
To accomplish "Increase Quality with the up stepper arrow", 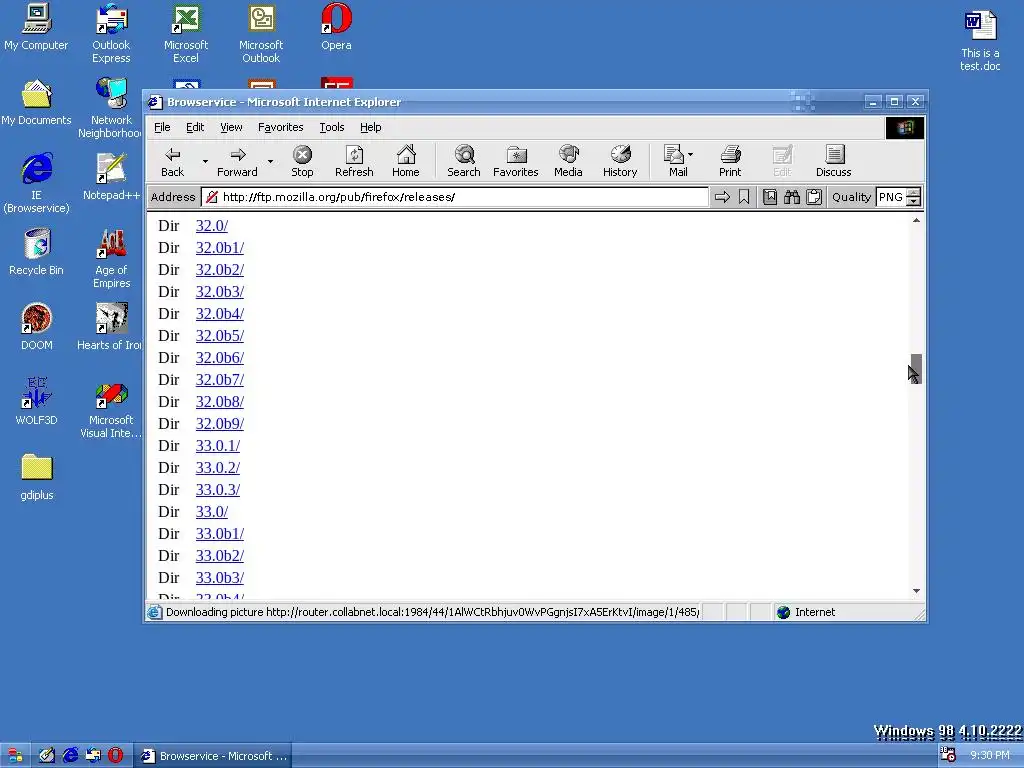I will [914, 192].
